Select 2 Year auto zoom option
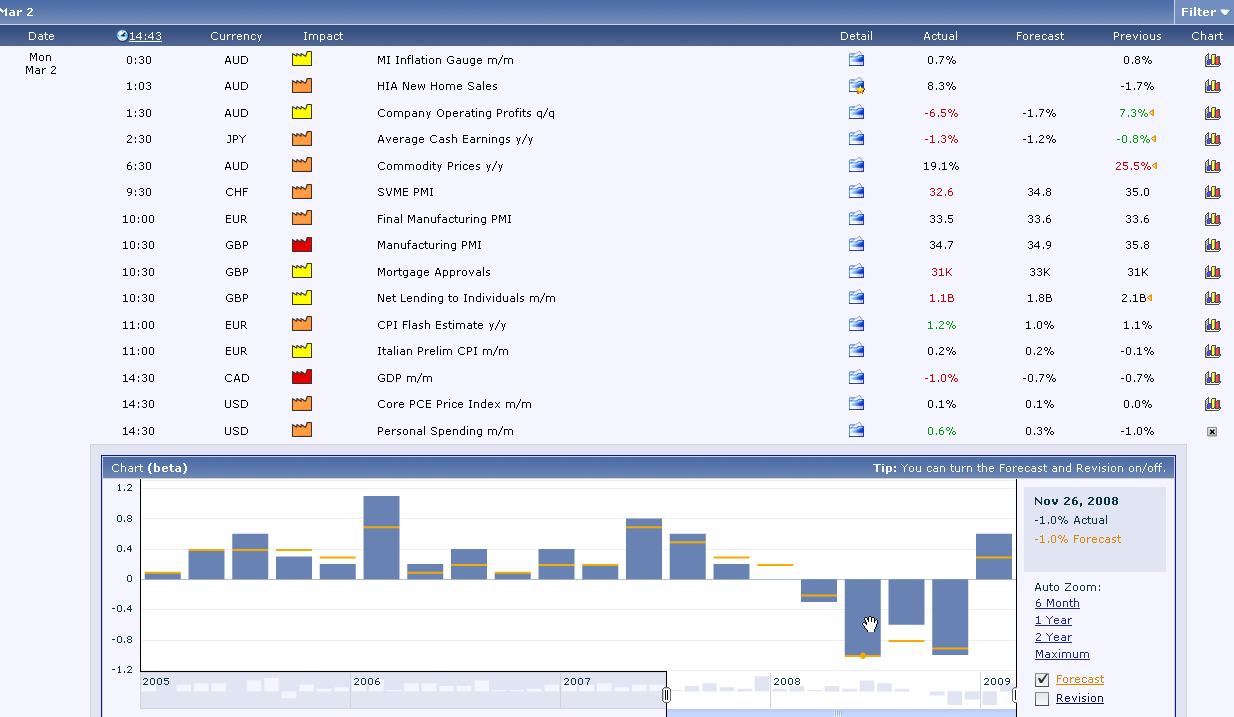The width and height of the screenshot is (1234, 717). 1053,637
